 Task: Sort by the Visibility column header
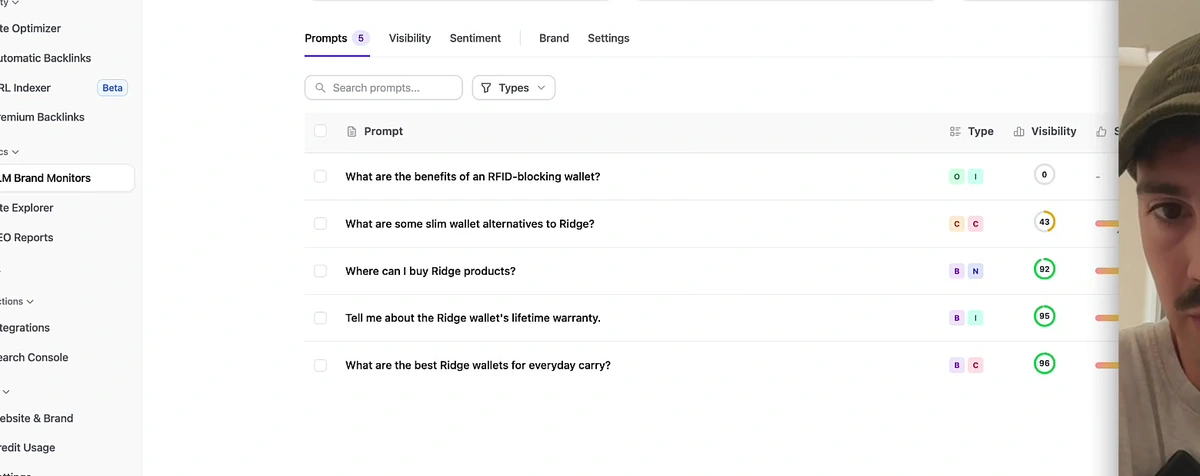pyautogui.click(x=1054, y=131)
